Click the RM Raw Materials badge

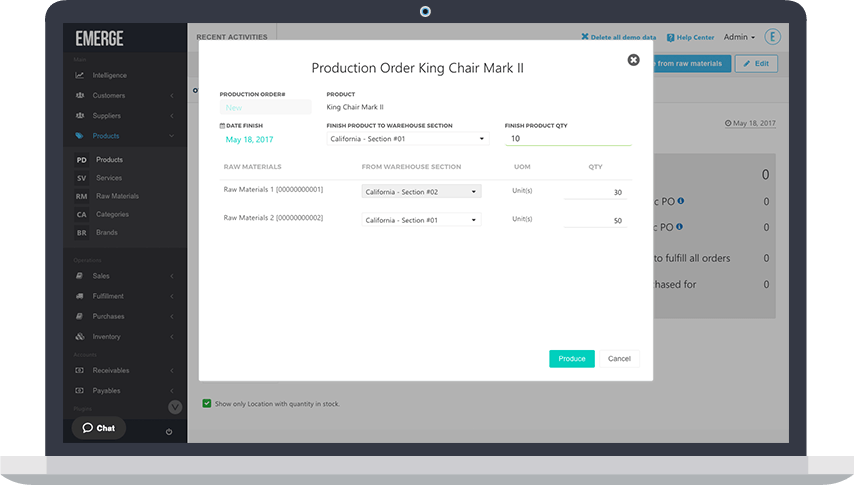point(82,196)
